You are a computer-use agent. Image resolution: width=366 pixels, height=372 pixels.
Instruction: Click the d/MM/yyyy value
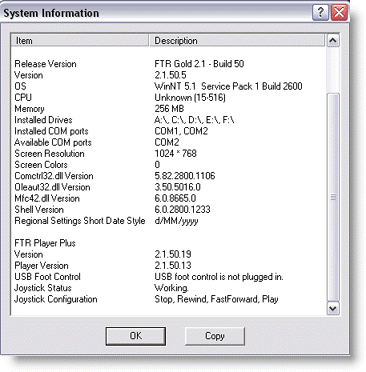[176, 221]
